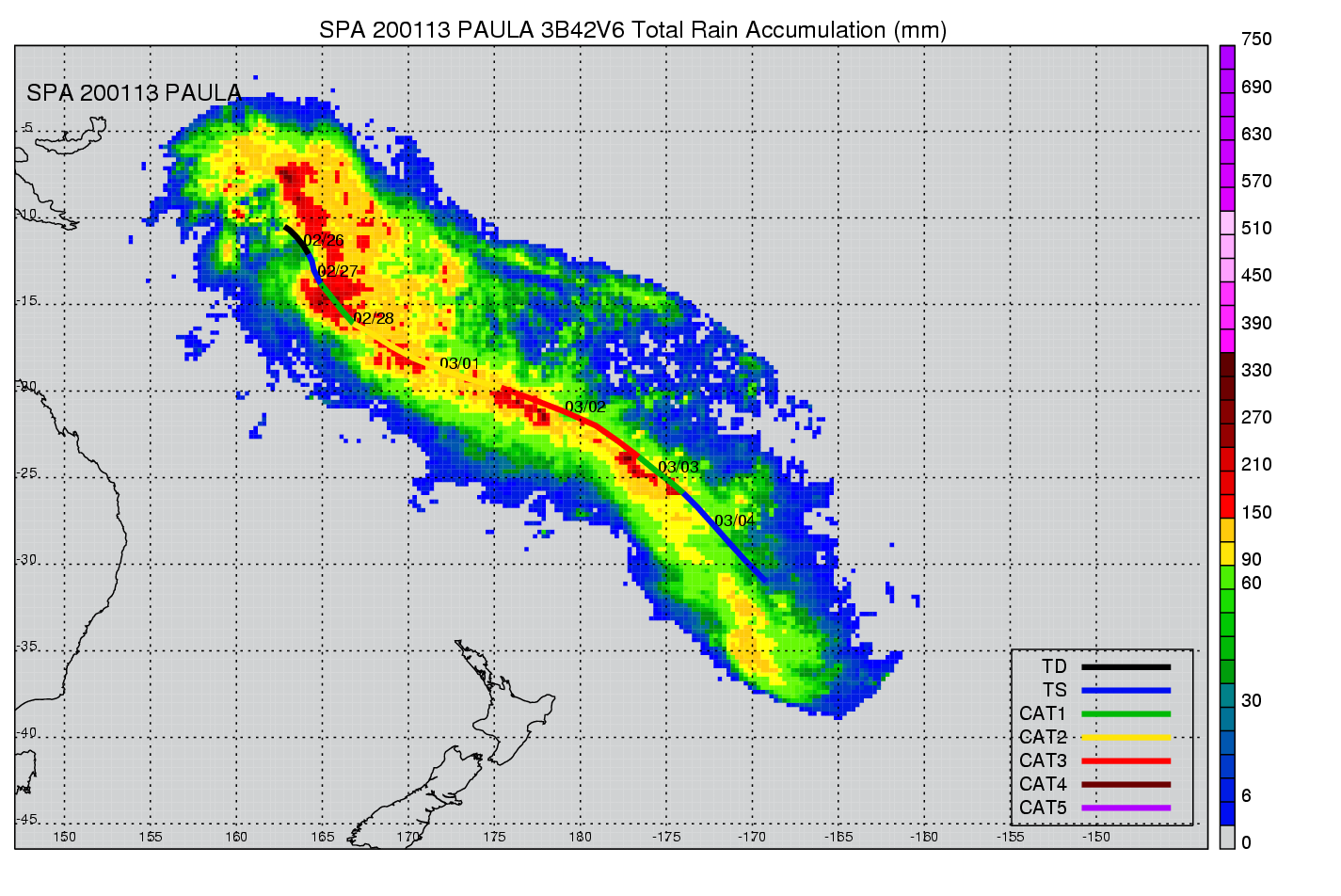Image resolution: width=1341 pixels, height=896 pixels.
Task: Click the 03/01 track date label
Action: coord(459,364)
